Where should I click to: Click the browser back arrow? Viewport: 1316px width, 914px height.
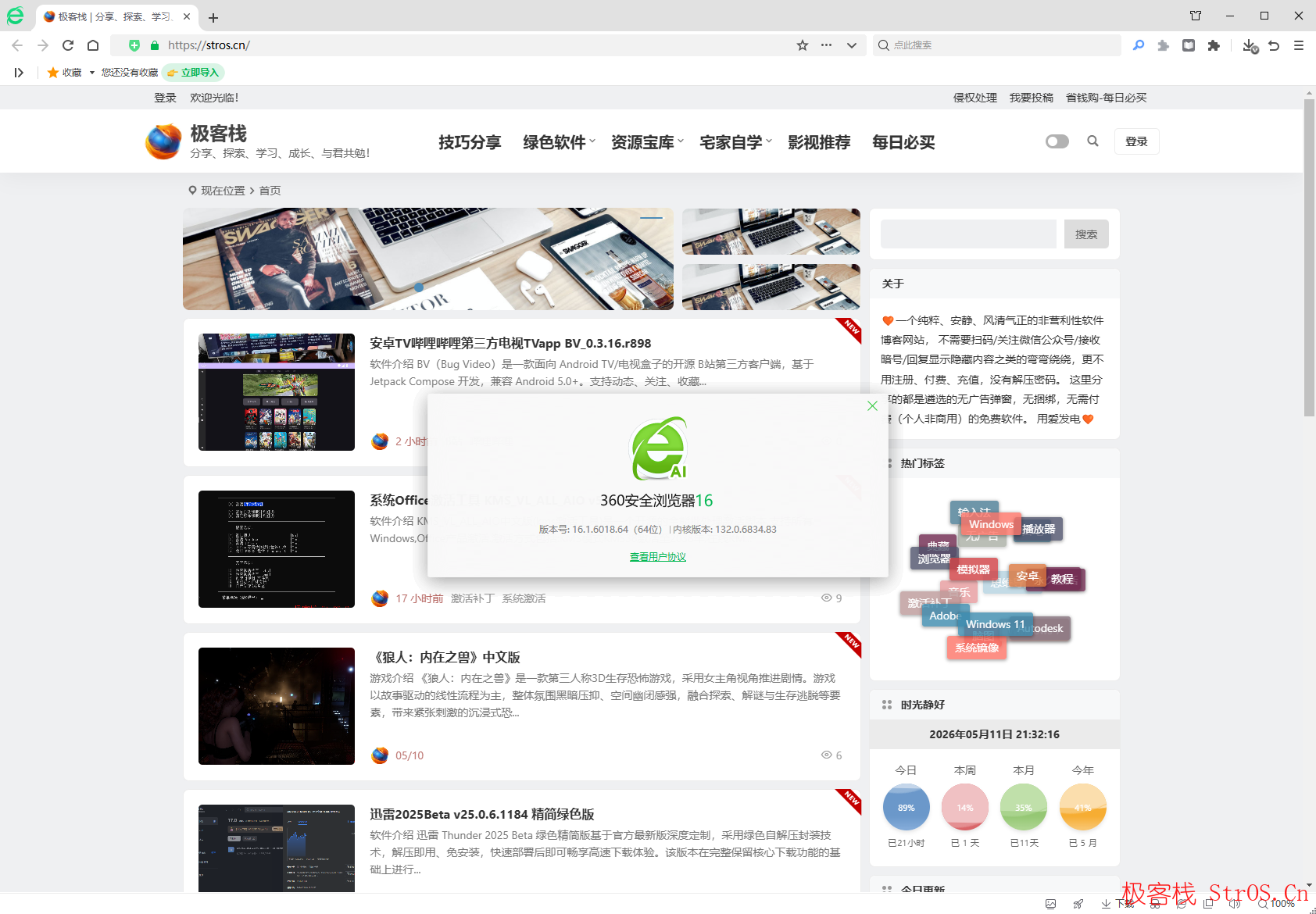point(17,45)
